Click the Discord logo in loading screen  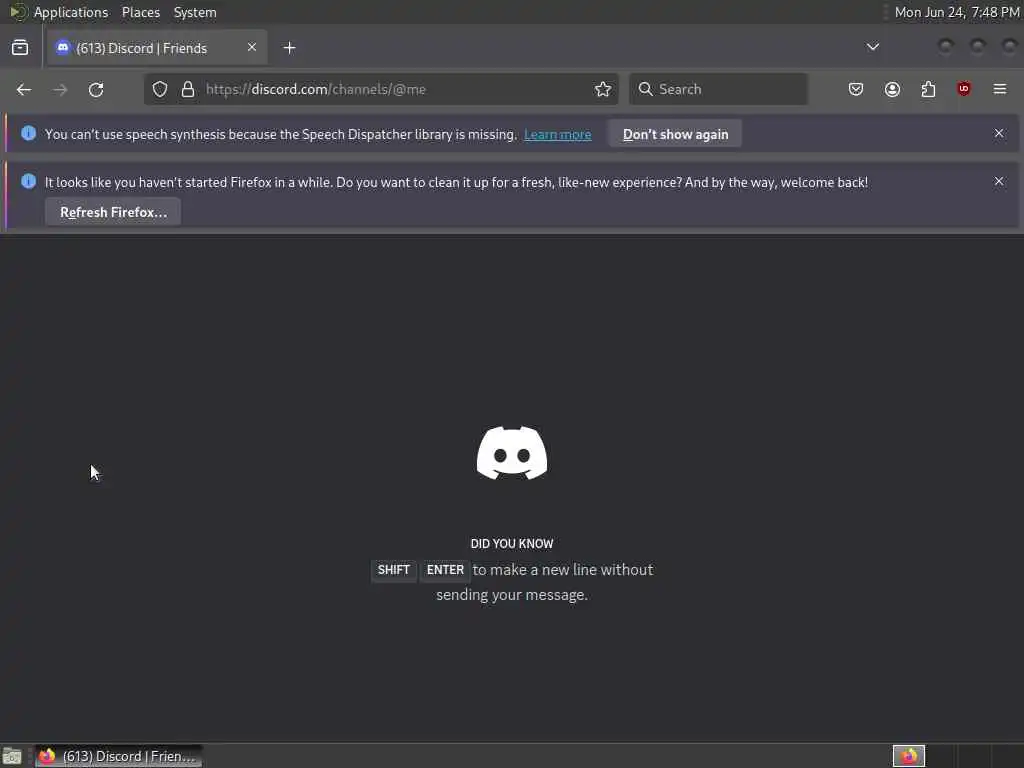click(x=512, y=453)
